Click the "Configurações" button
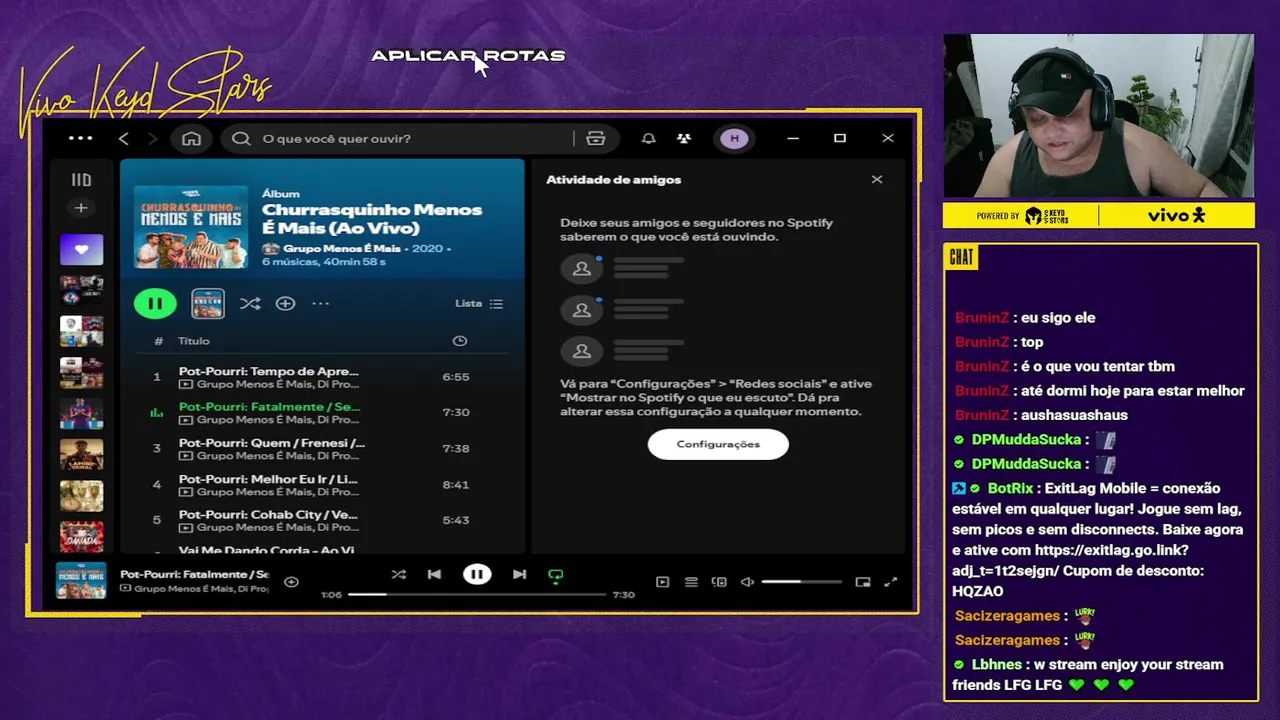The width and height of the screenshot is (1280, 720). coord(718,444)
